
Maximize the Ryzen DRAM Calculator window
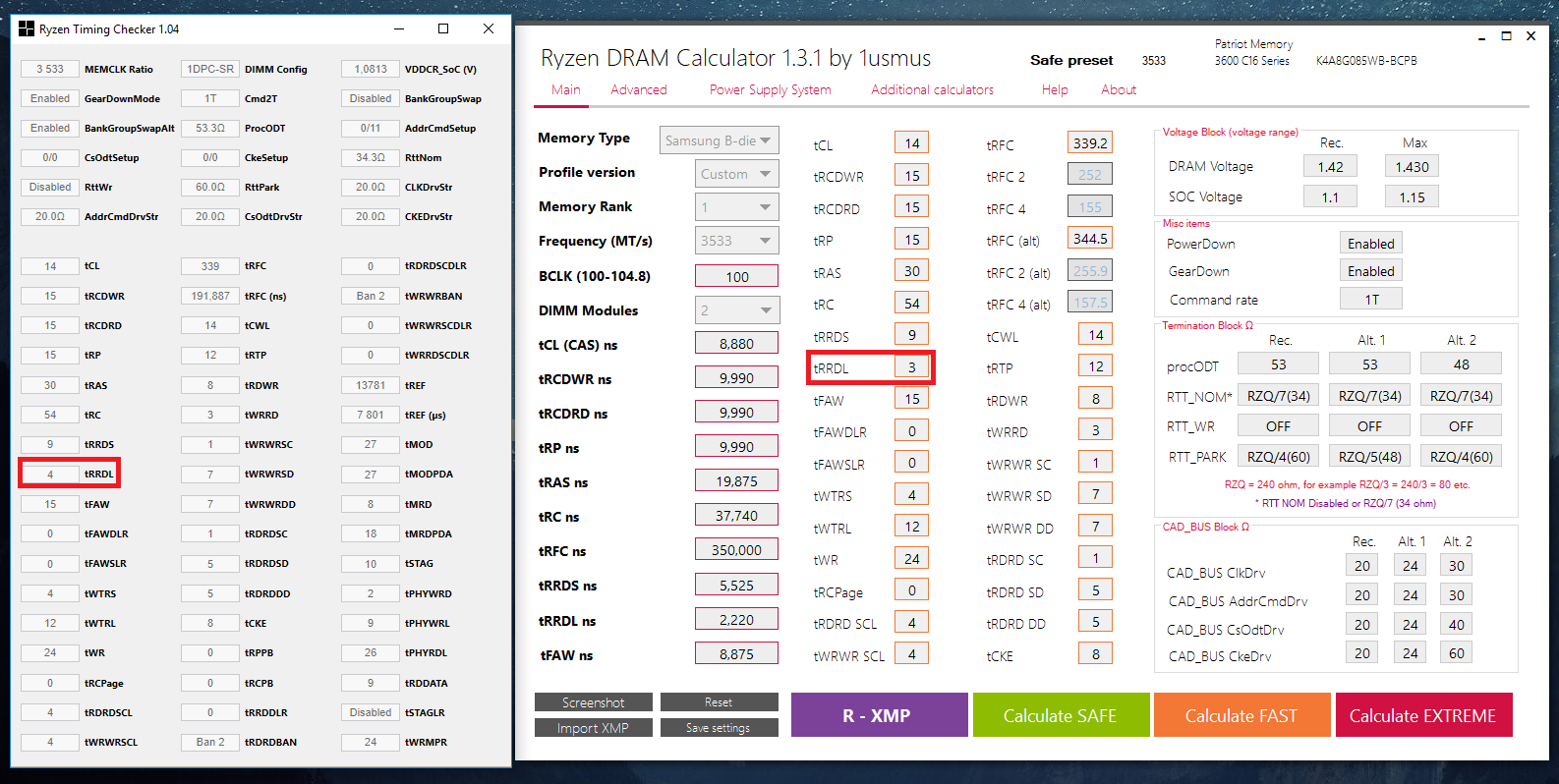tap(1506, 36)
